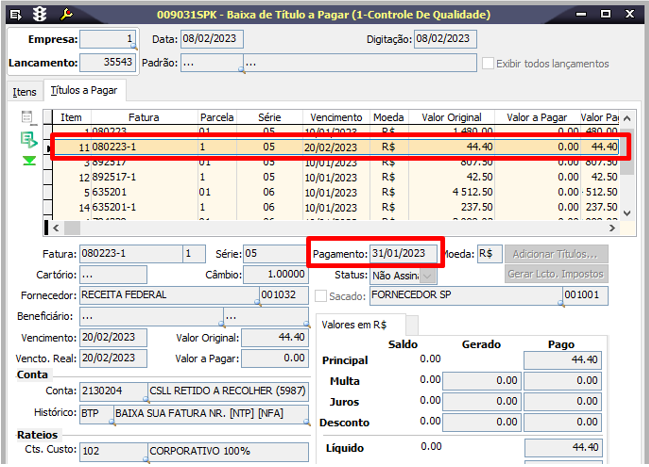
Task: Select the Títulos a Pagar tab
Action: (84, 90)
